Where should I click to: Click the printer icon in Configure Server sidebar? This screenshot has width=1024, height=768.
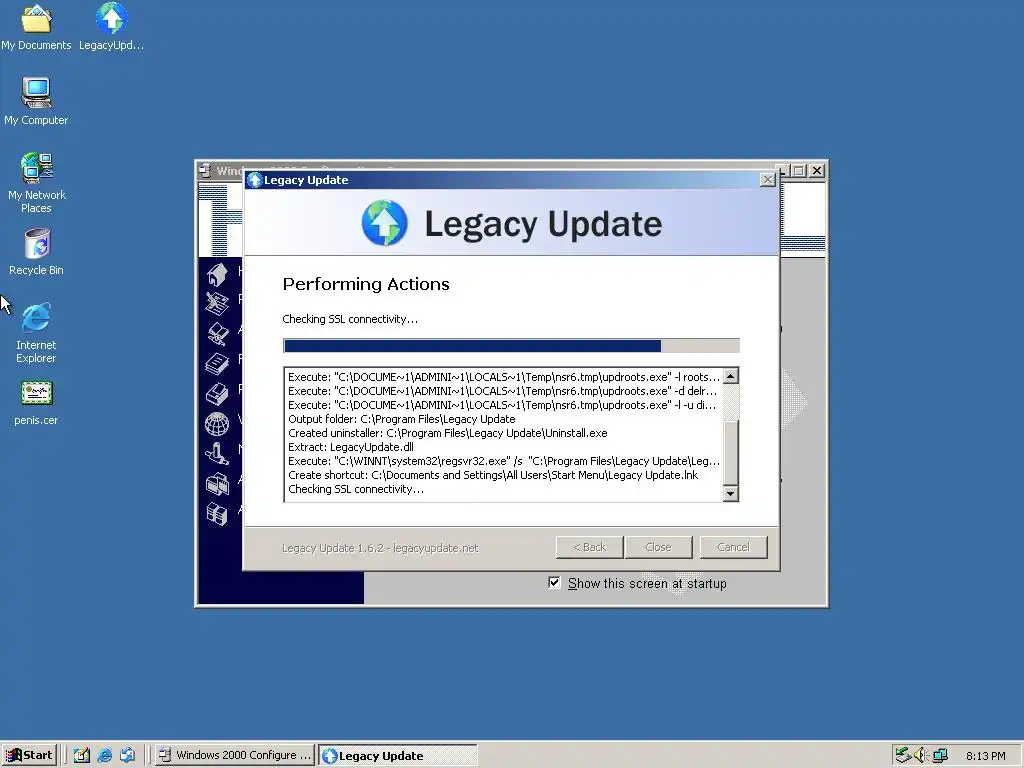[217, 394]
